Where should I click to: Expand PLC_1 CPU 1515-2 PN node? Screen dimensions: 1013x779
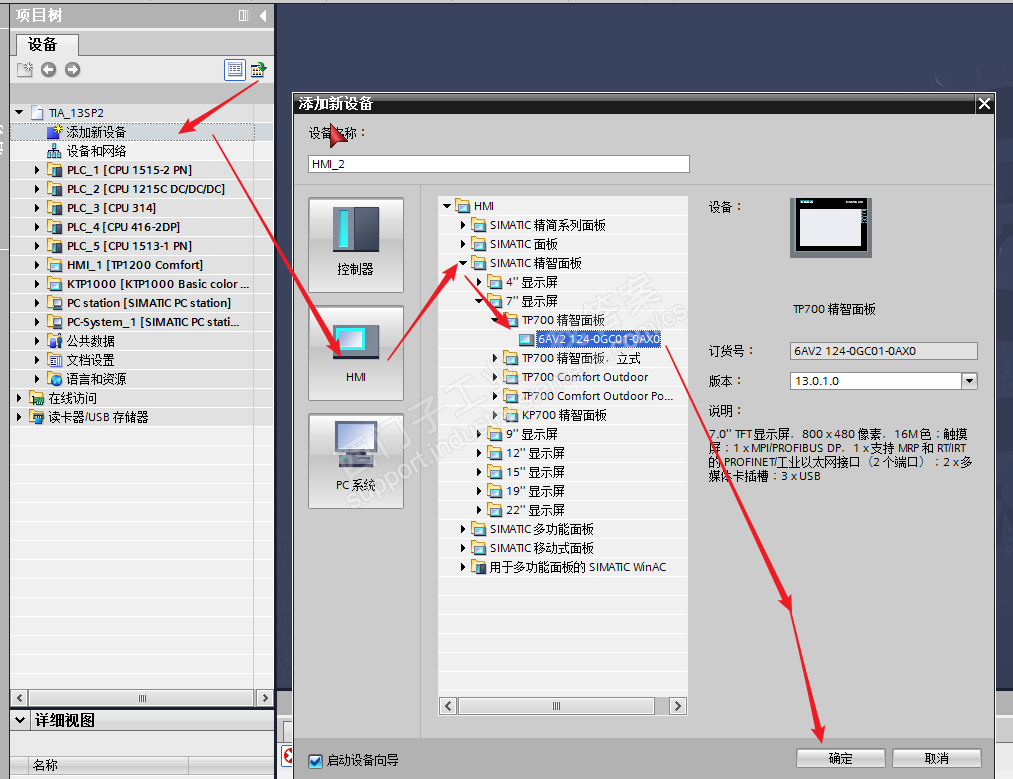pyautogui.click(x=37, y=170)
